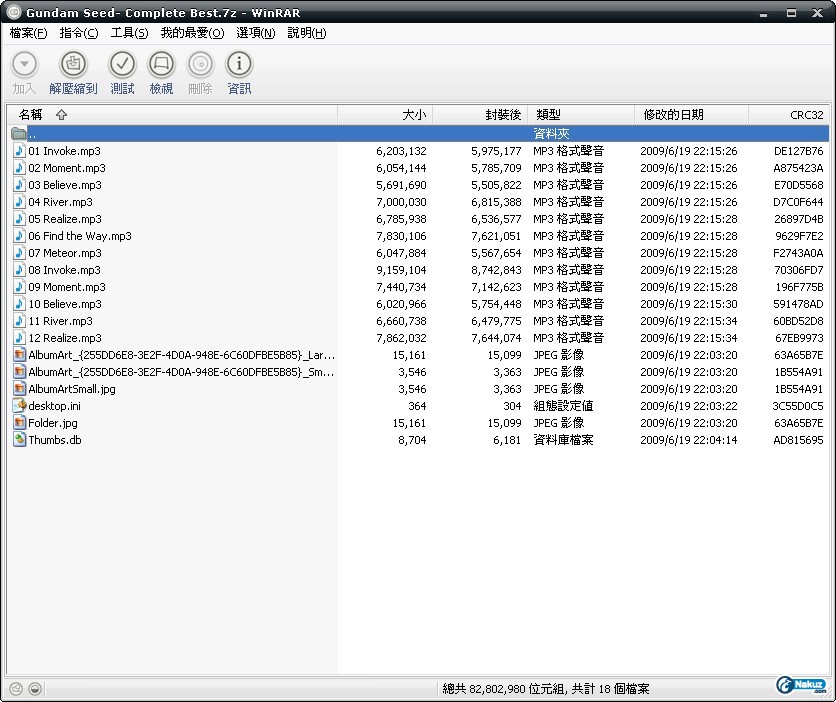836x702 pixels.
Task: Select file 03 Believe.mp3
Action: pyautogui.click(x=65, y=185)
